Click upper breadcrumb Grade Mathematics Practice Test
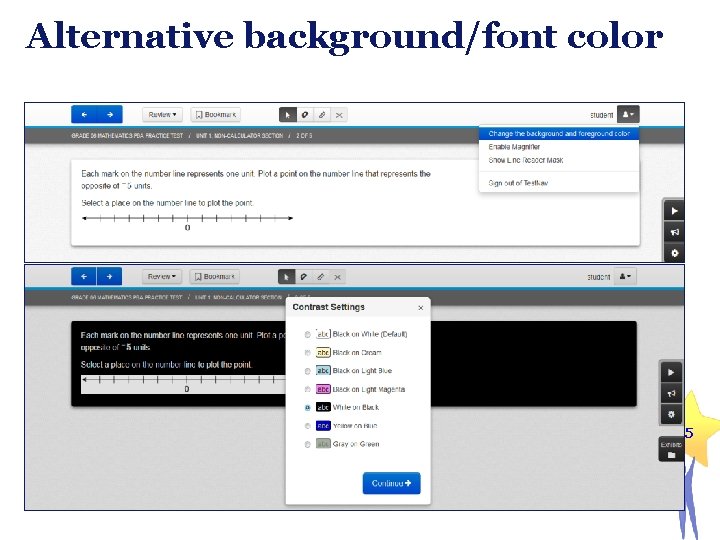Screen dimensions: 720x540 point(127,135)
